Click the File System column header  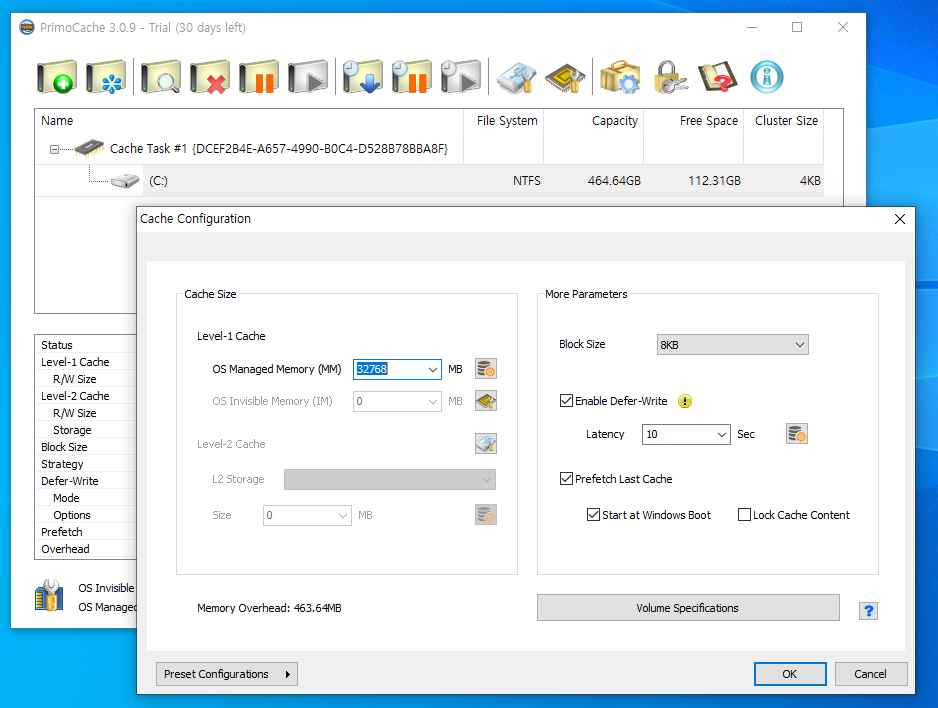pyautogui.click(x=504, y=121)
